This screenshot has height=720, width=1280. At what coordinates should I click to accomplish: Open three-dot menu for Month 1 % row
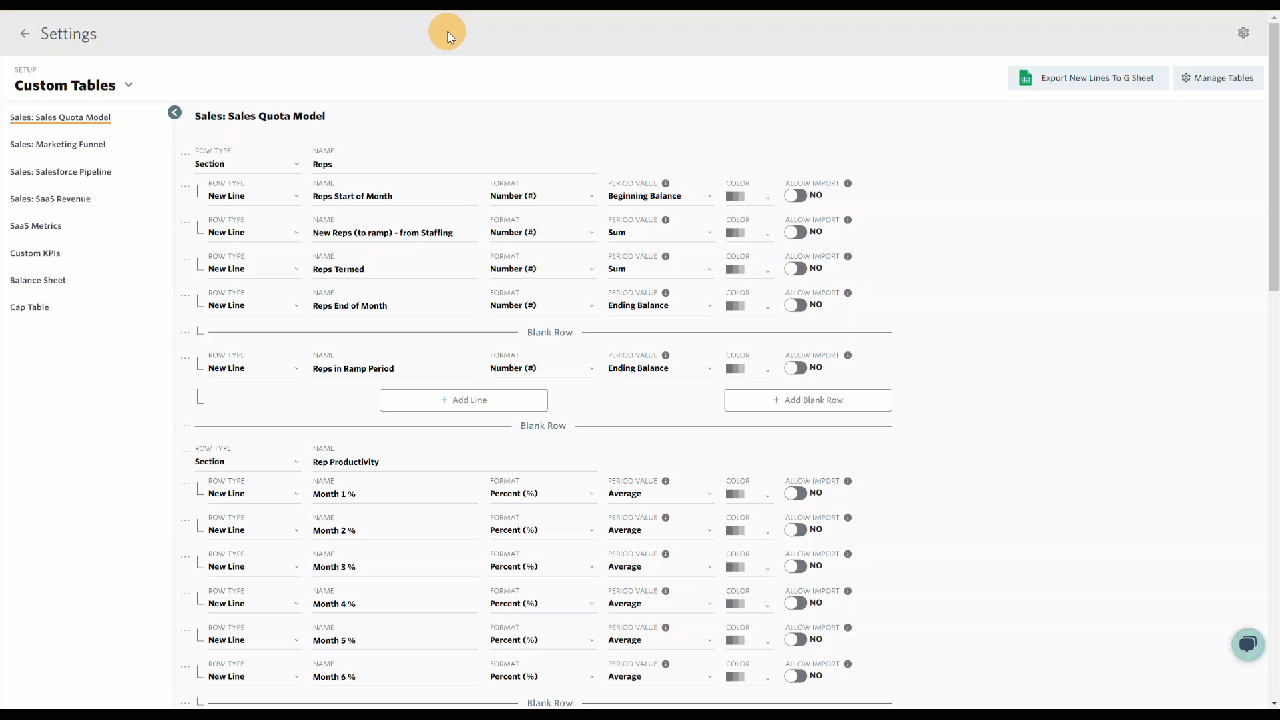point(185,484)
